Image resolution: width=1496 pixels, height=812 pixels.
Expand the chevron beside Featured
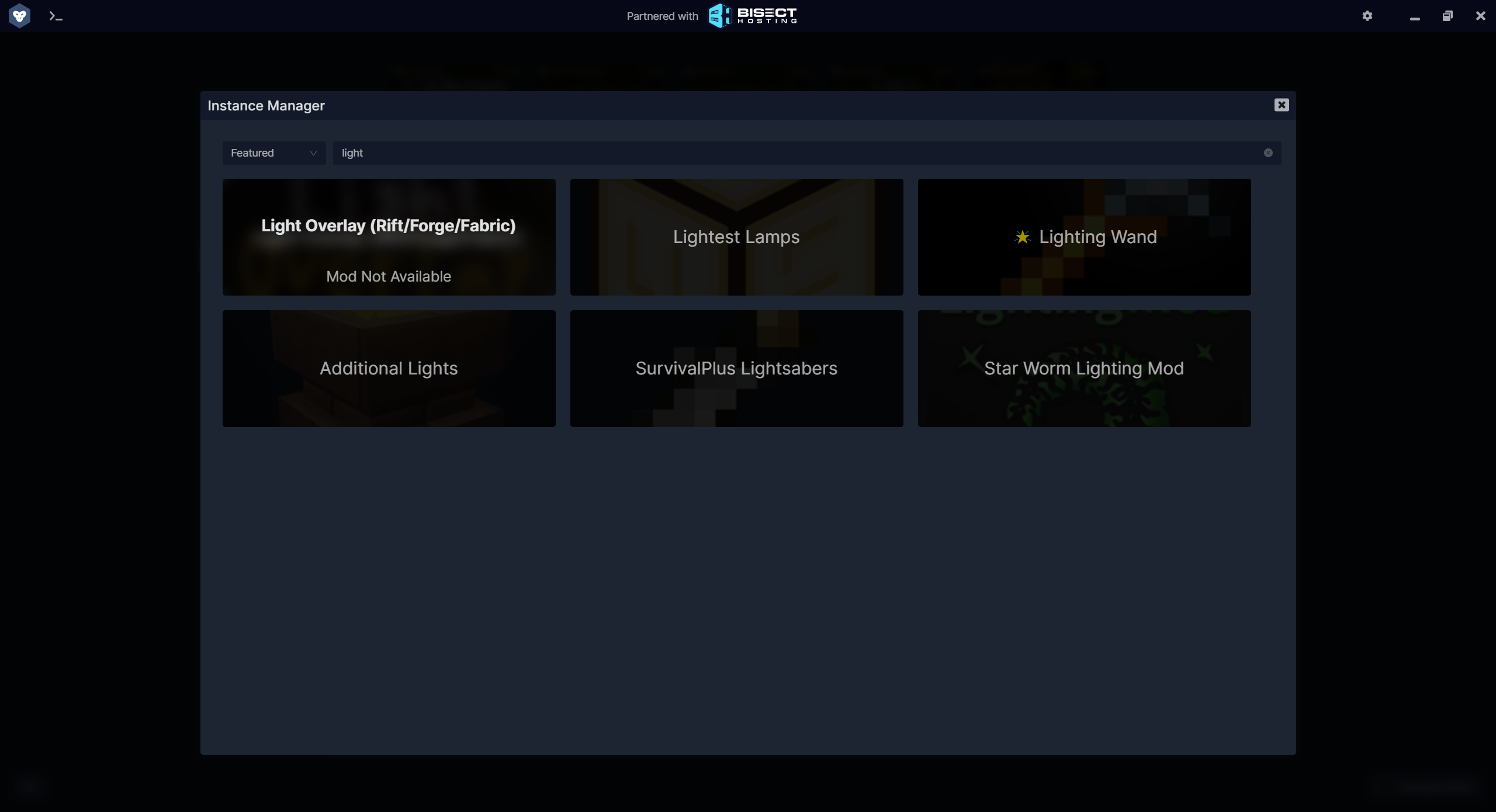coord(313,153)
